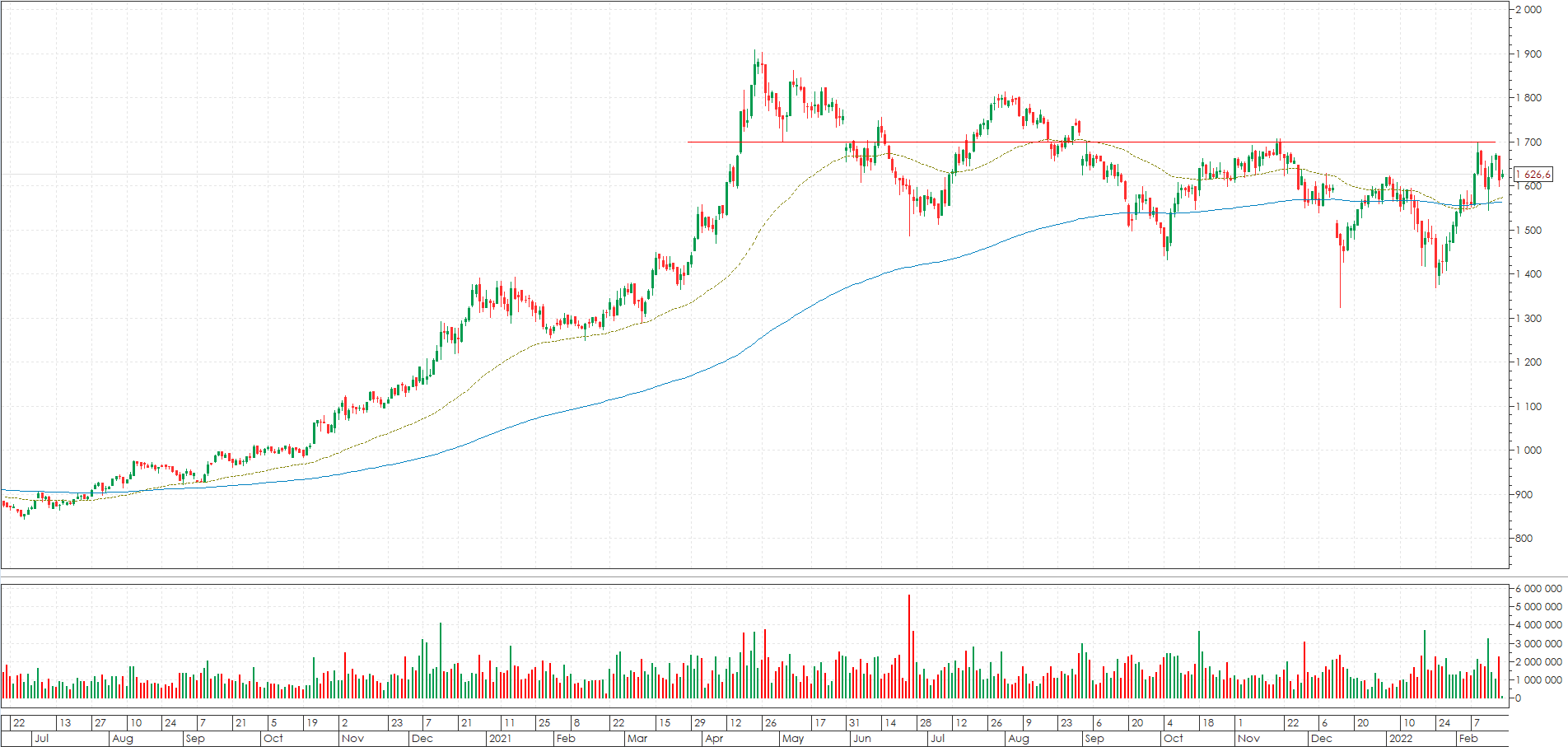Click the 1 700 price axis label
1568x747 pixels.
(1529, 142)
